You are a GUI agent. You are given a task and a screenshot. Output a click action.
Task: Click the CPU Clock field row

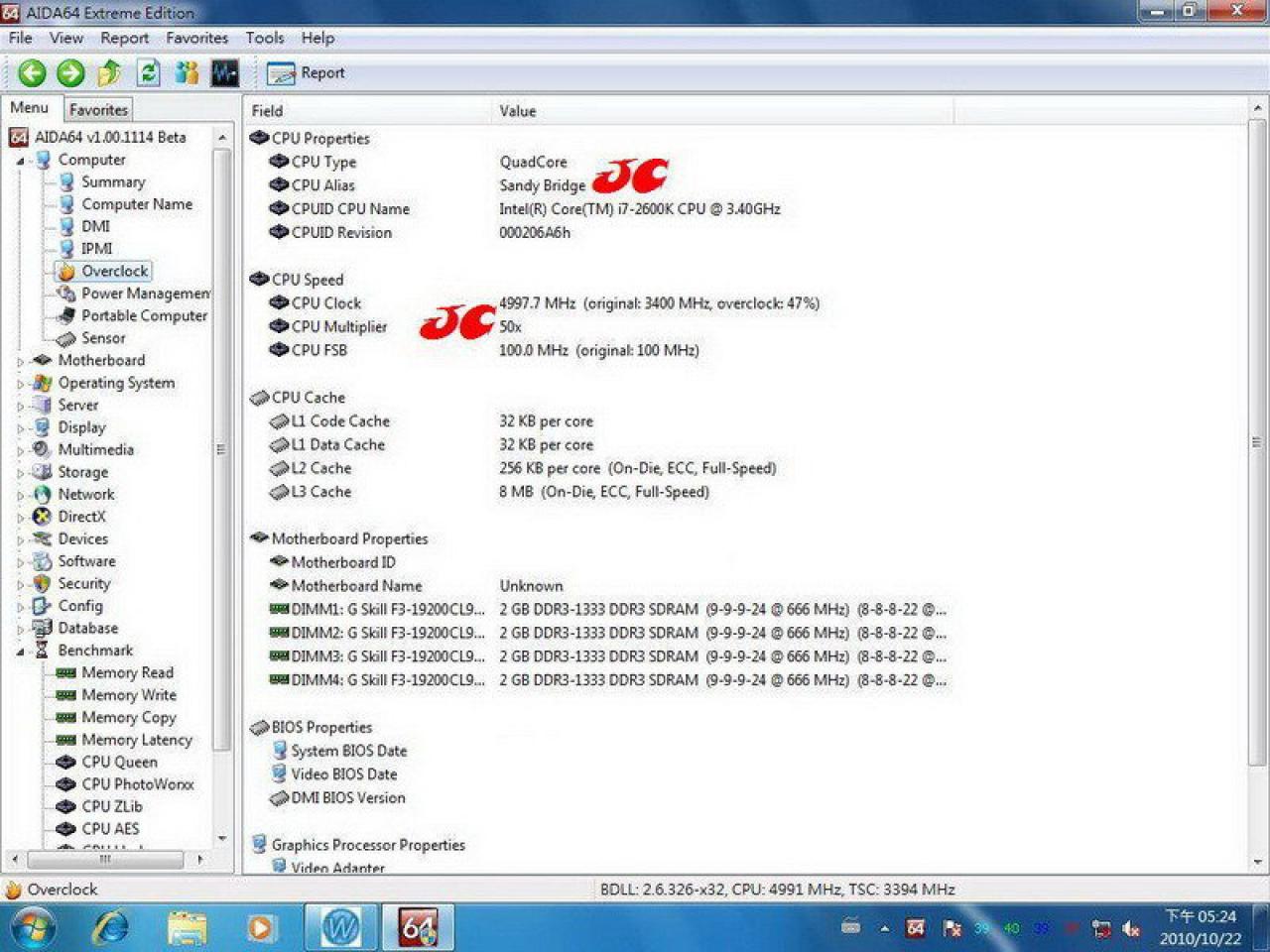[599, 303]
